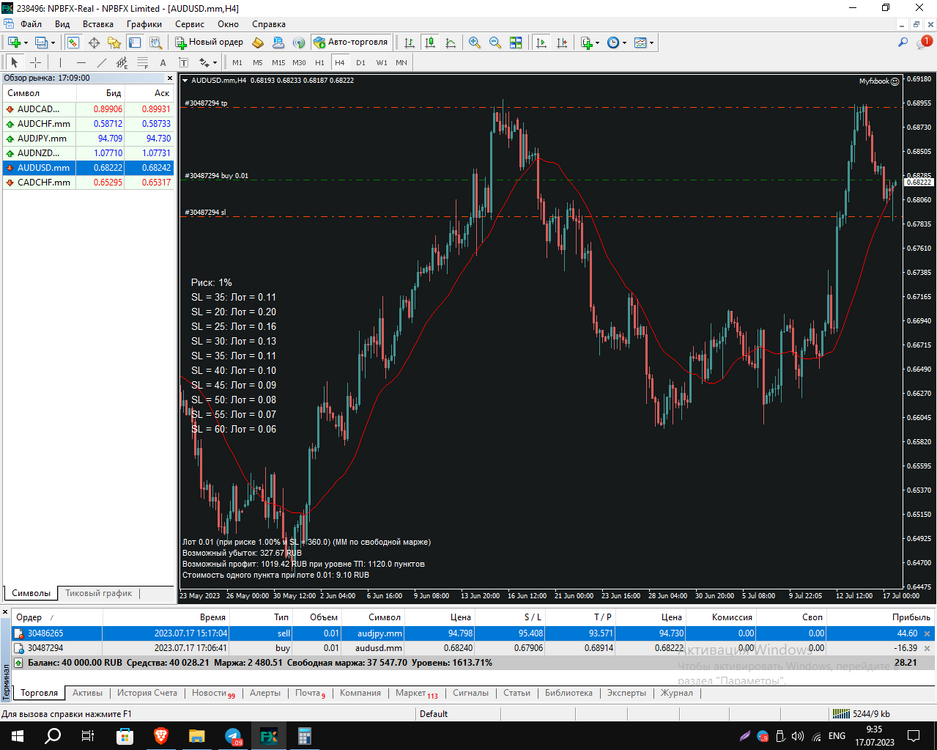Expand the profiles dropdown arrow
This screenshot has height=750, width=937.
click(x=53, y=43)
